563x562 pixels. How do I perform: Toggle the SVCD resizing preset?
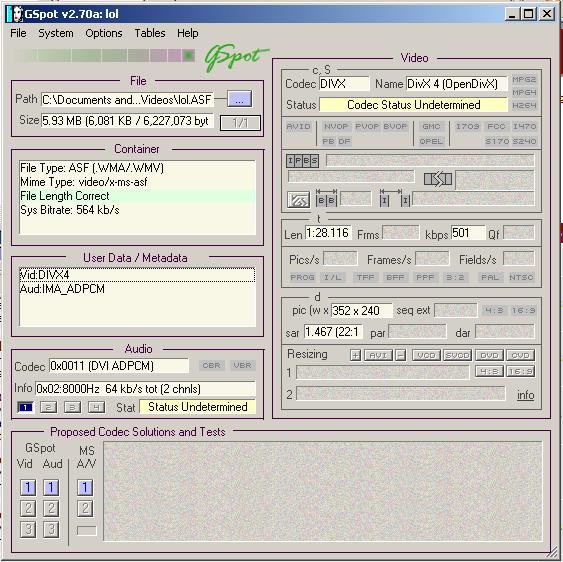[457, 355]
